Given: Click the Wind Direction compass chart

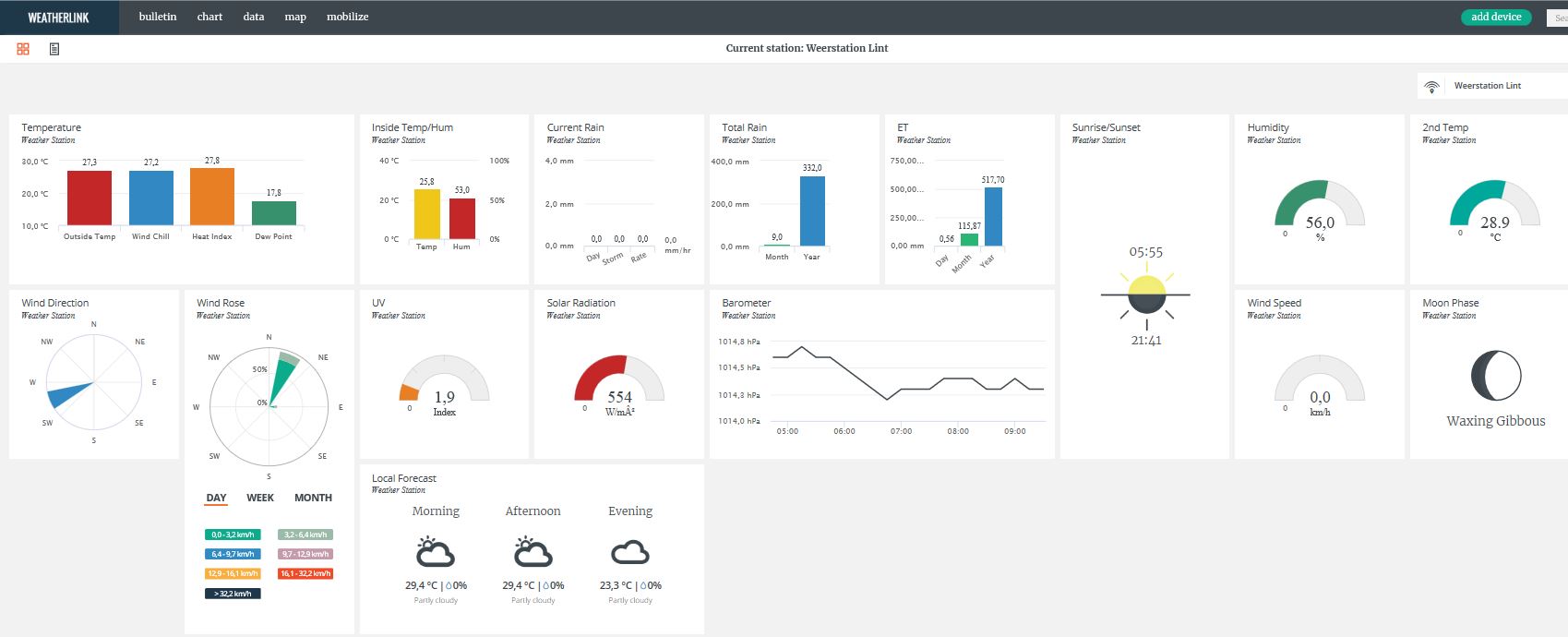Looking at the screenshot, I should pos(93,382).
